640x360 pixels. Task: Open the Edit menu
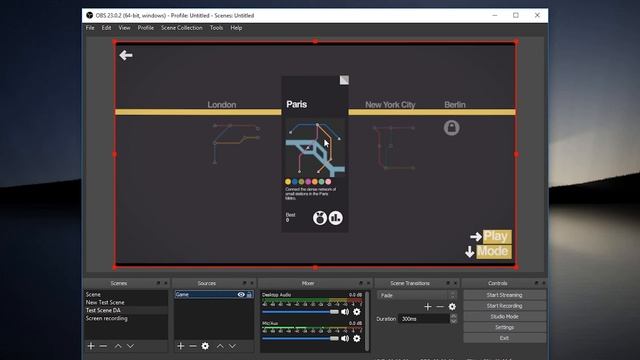point(107,28)
